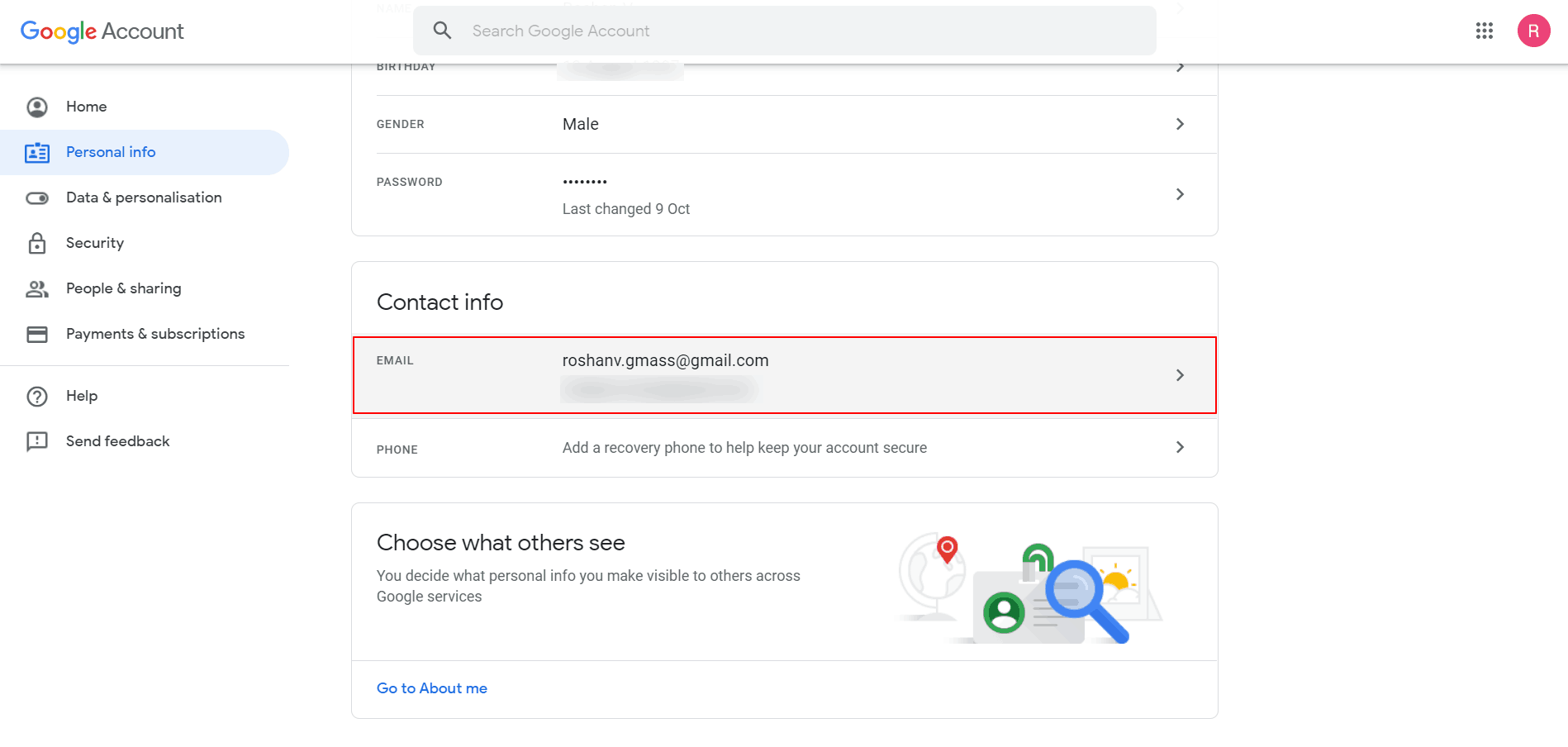Click the Data & personalisation toggle icon

pyautogui.click(x=37, y=198)
